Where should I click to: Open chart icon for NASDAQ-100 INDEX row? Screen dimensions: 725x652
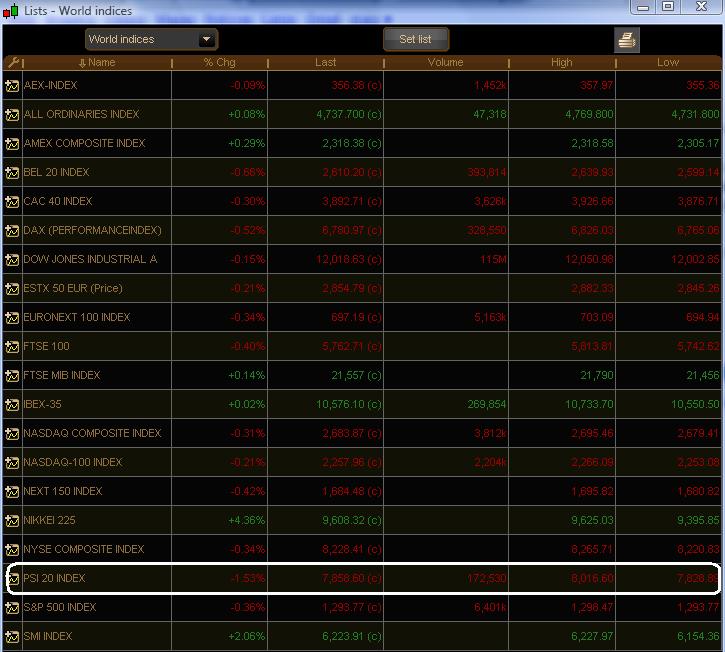click(x=12, y=463)
